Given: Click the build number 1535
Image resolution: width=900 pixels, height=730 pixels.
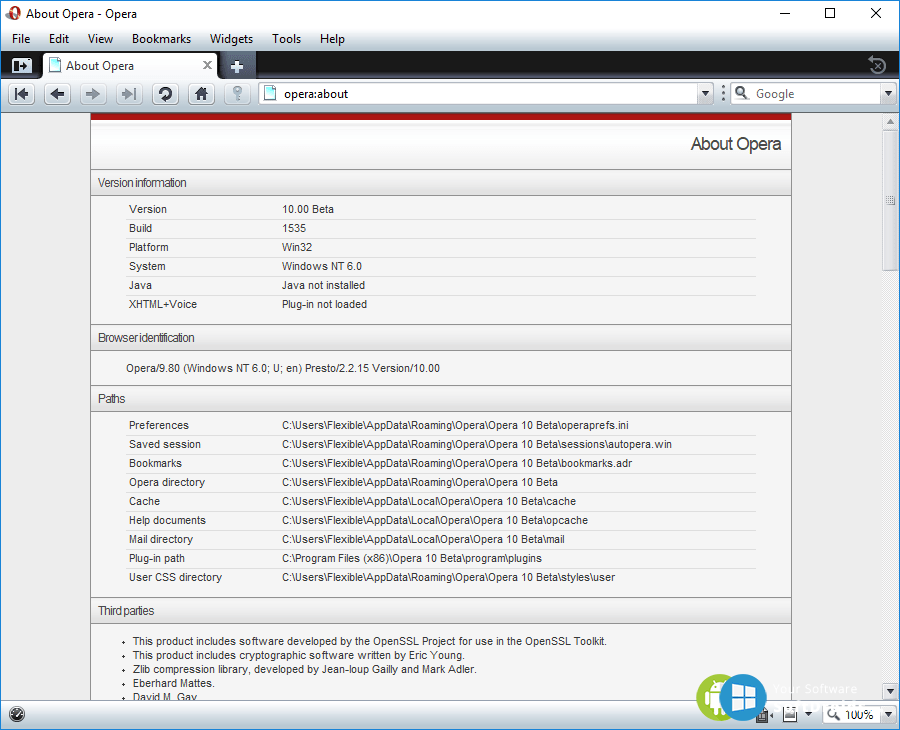Looking at the screenshot, I should tap(294, 228).
